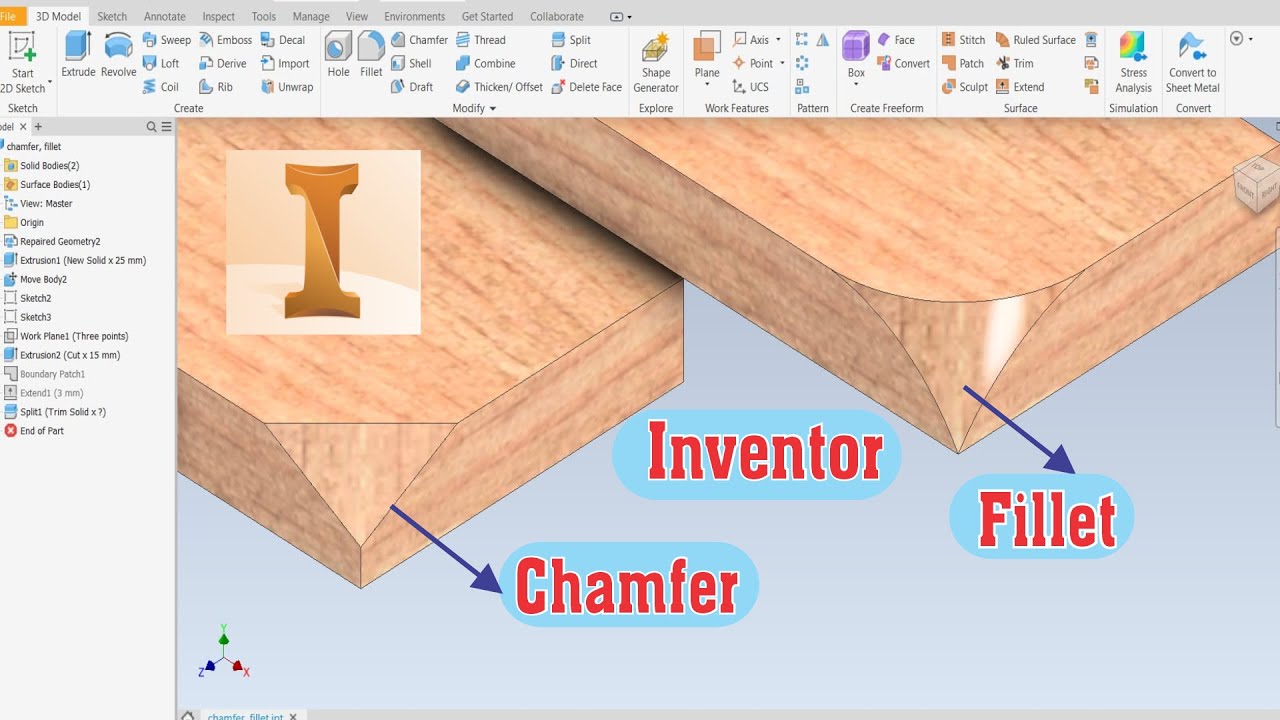Click Convert to Sheet Metal
This screenshot has width=1280, height=720.
coord(1192,62)
